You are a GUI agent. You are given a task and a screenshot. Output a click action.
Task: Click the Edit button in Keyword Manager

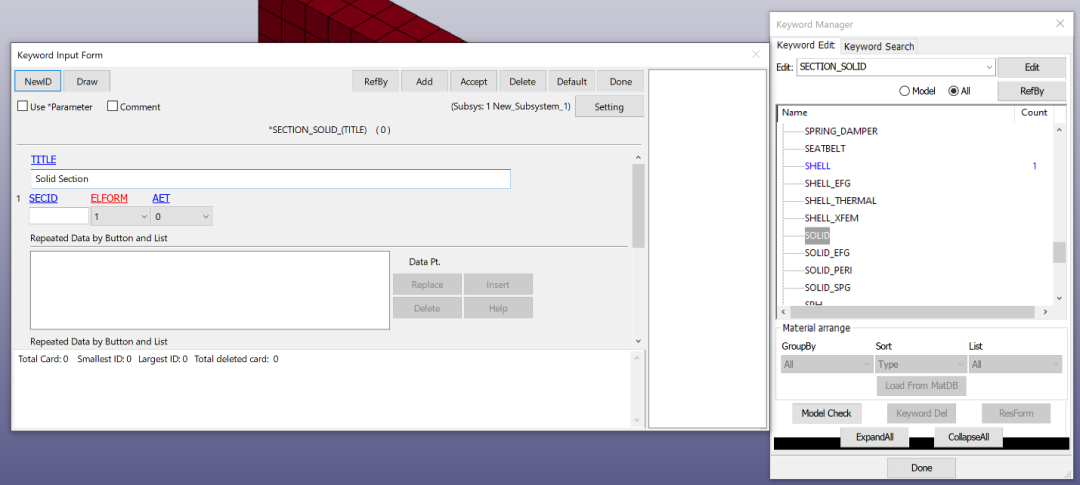pos(1032,68)
